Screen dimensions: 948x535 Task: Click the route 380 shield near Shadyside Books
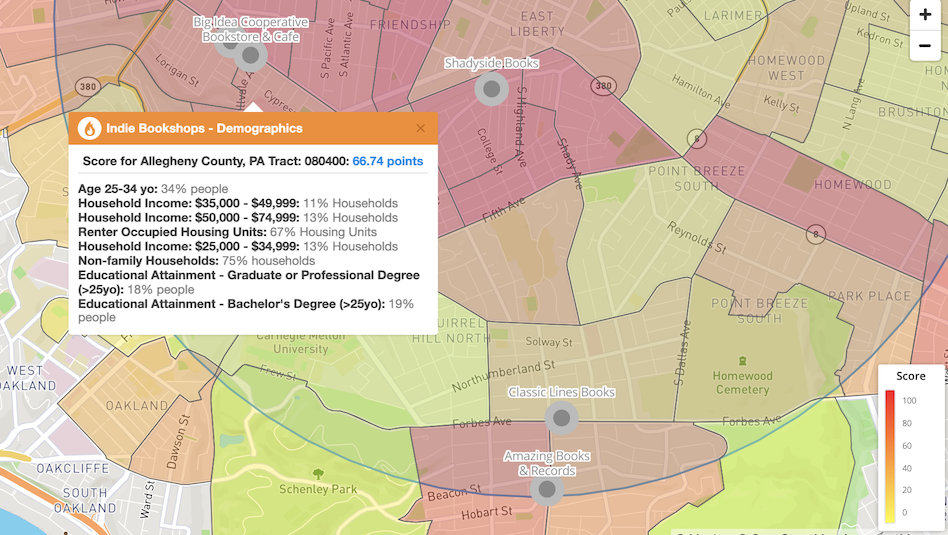tap(603, 86)
